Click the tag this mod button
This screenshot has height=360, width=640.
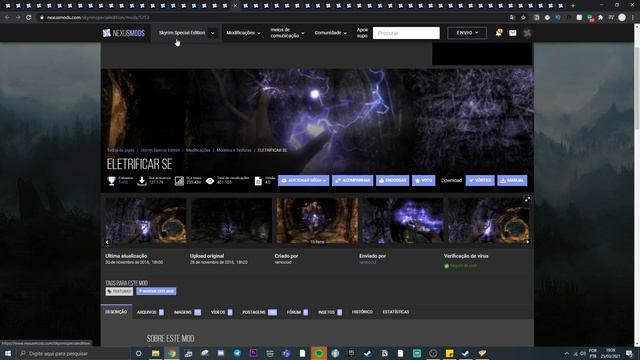click(x=156, y=291)
